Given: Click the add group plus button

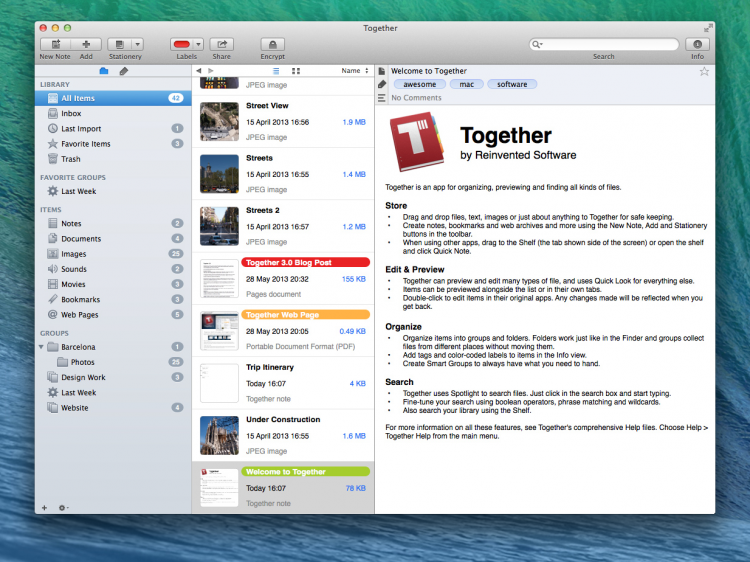Looking at the screenshot, I should (44, 508).
